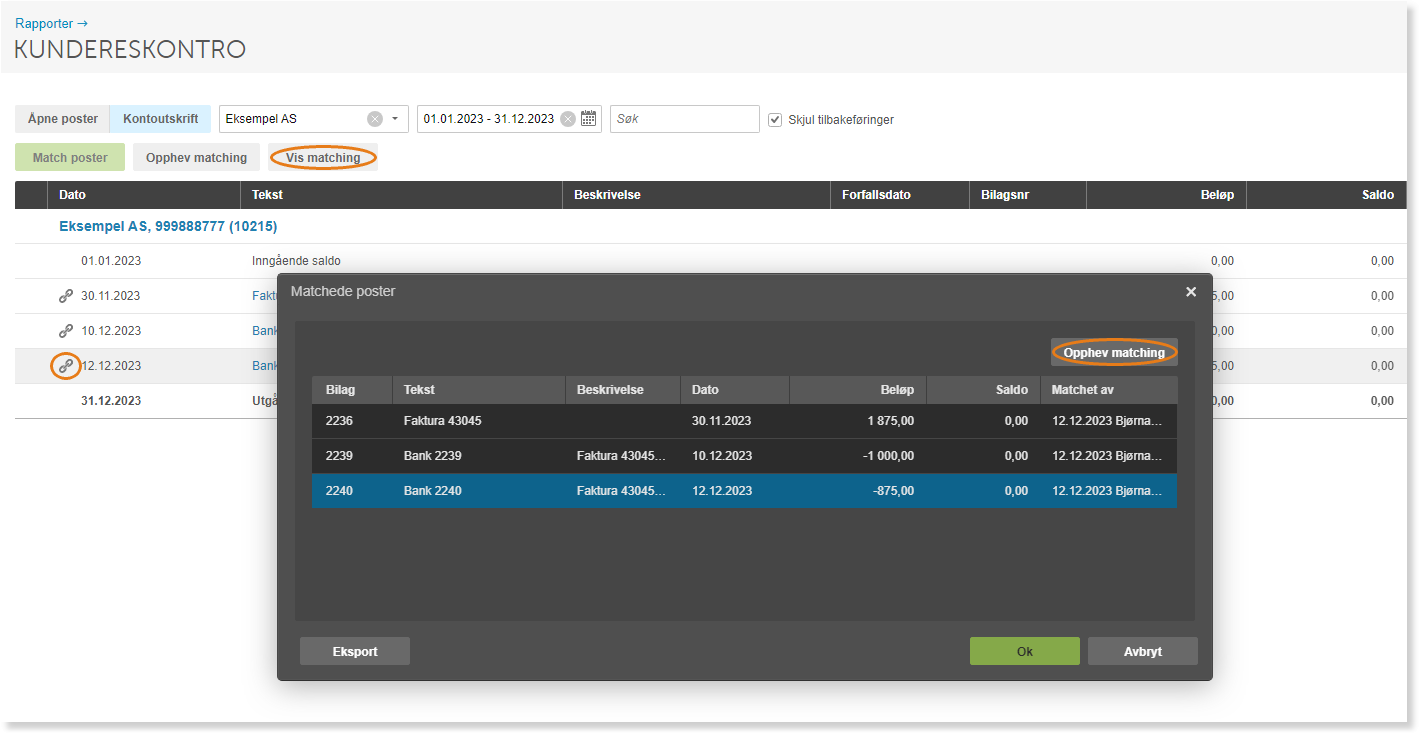Click Opphev matching in main toolbar
The image size is (1420, 735).
tap(196, 158)
